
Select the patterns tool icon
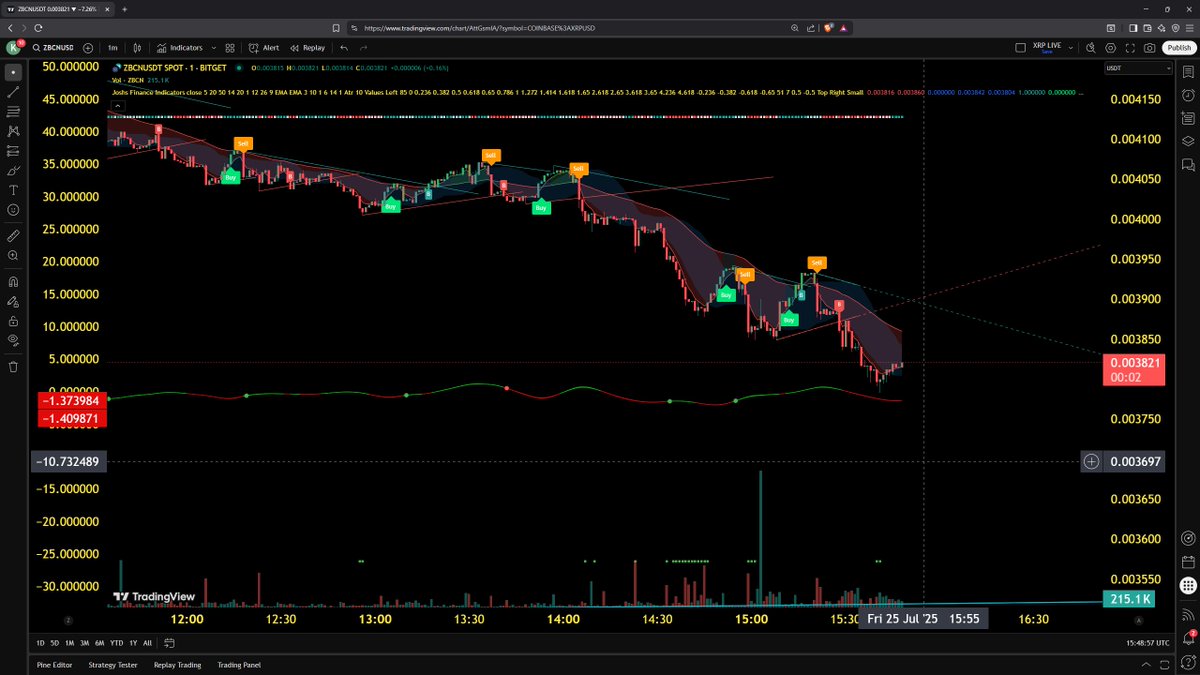[13, 131]
